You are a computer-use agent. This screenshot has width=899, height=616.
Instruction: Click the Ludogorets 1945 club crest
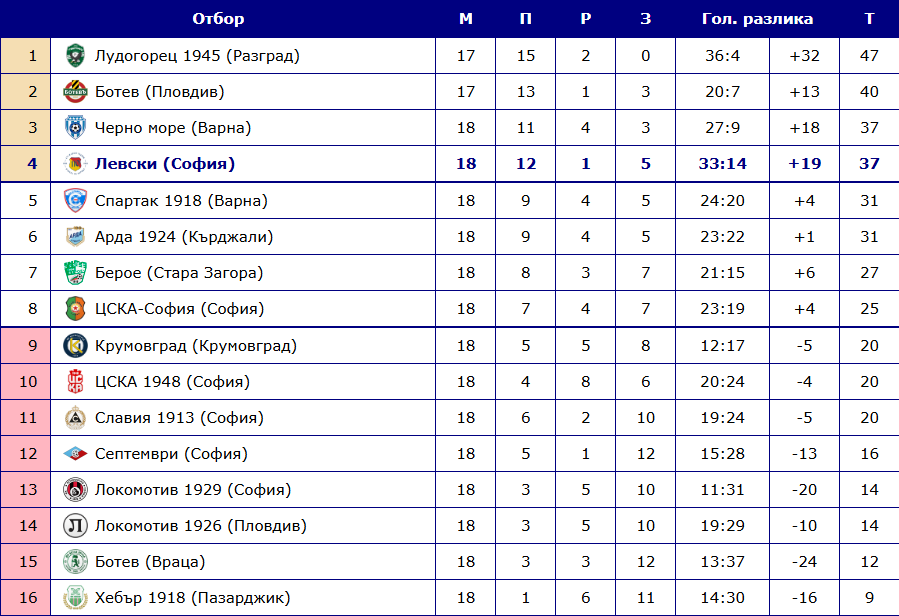tap(75, 56)
